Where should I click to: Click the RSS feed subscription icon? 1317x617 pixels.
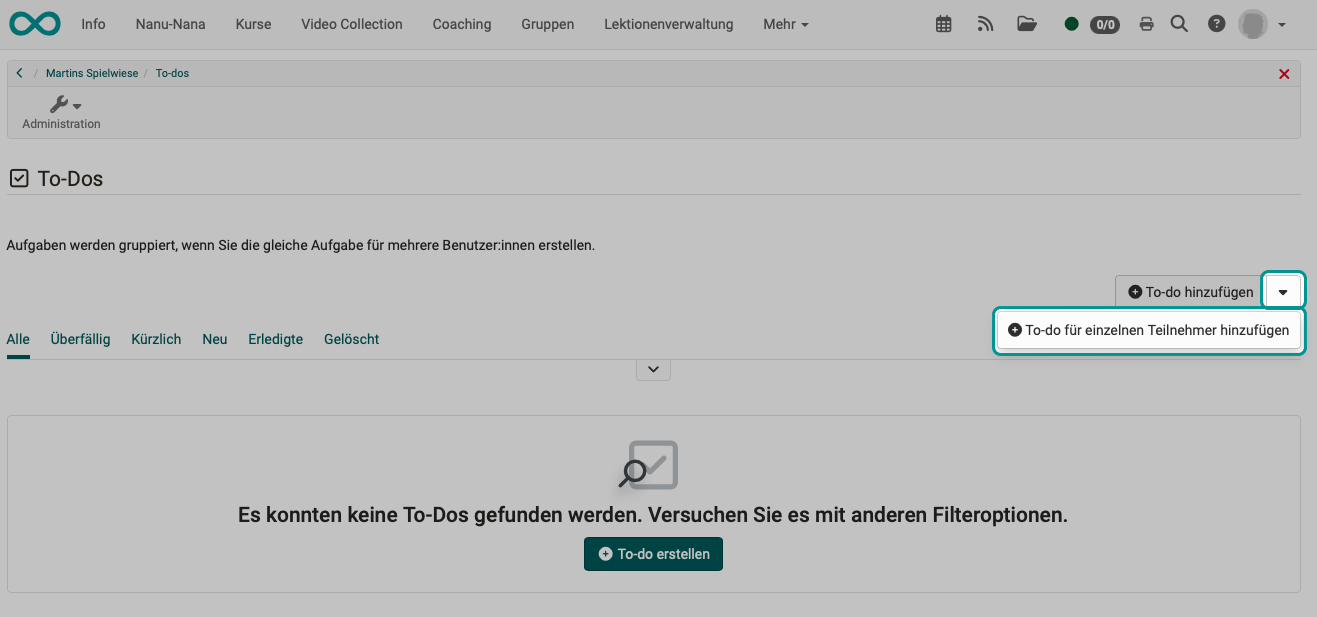click(985, 24)
